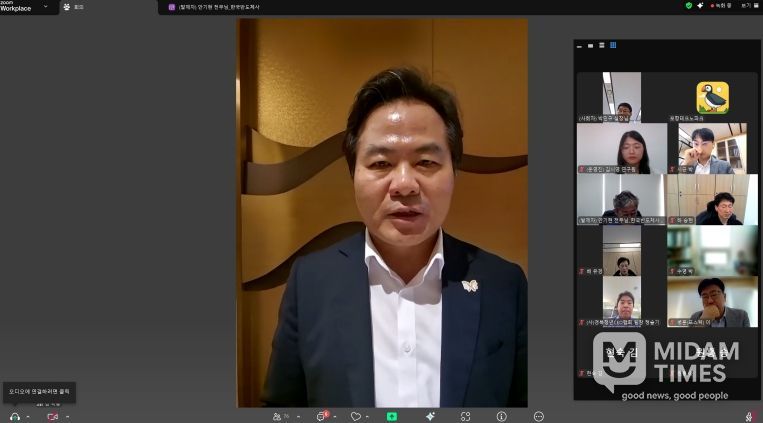The image size is (763, 423).
Task: Switch to the home tab with paw icon
Action: tap(73, 7)
